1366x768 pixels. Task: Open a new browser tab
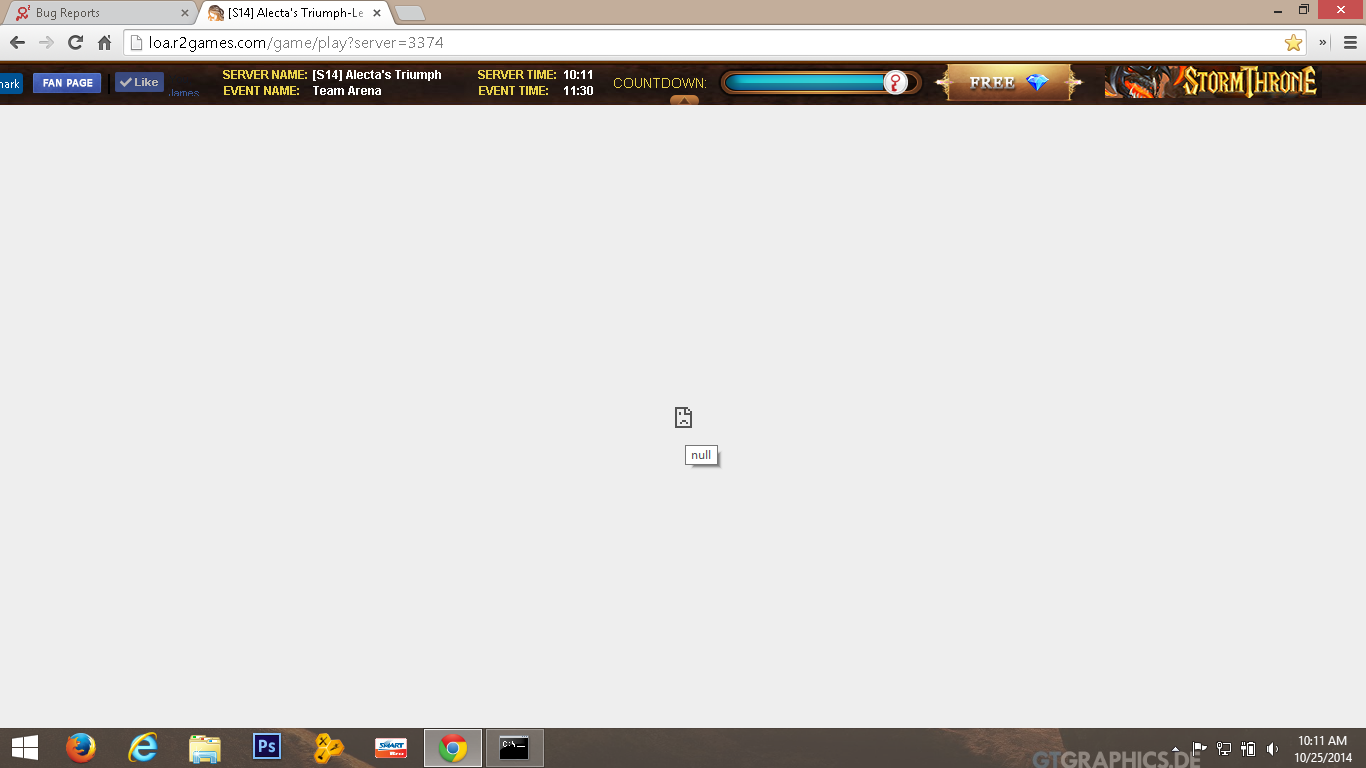410,13
